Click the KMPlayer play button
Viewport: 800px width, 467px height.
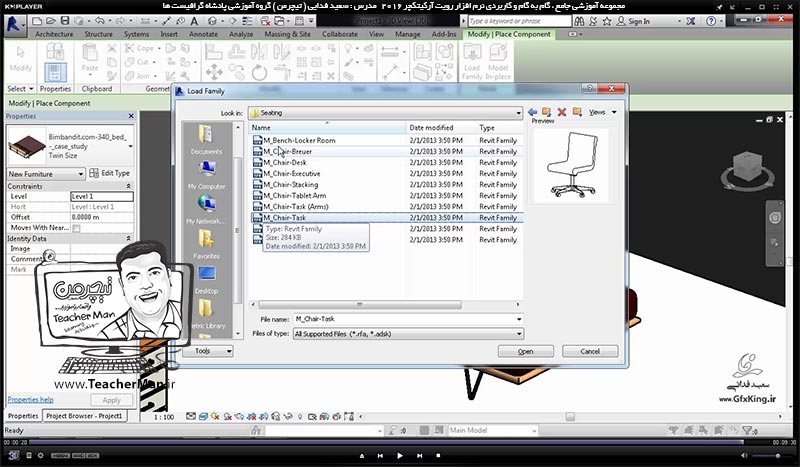400,455
